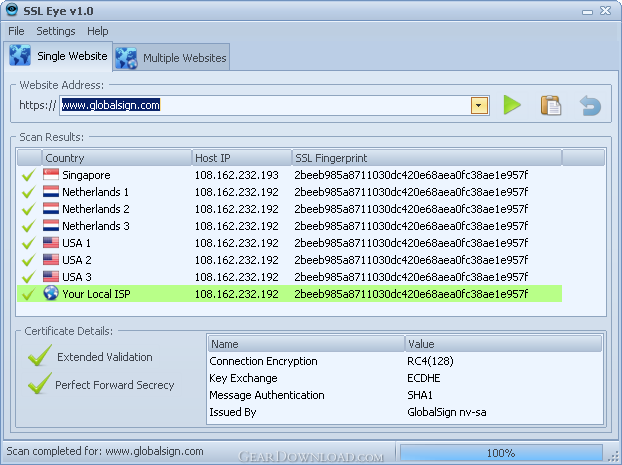The width and height of the screenshot is (622, 465).
Task: Click host IP 108.162.232.193 for Singapore
Action: tap(236, 175)
